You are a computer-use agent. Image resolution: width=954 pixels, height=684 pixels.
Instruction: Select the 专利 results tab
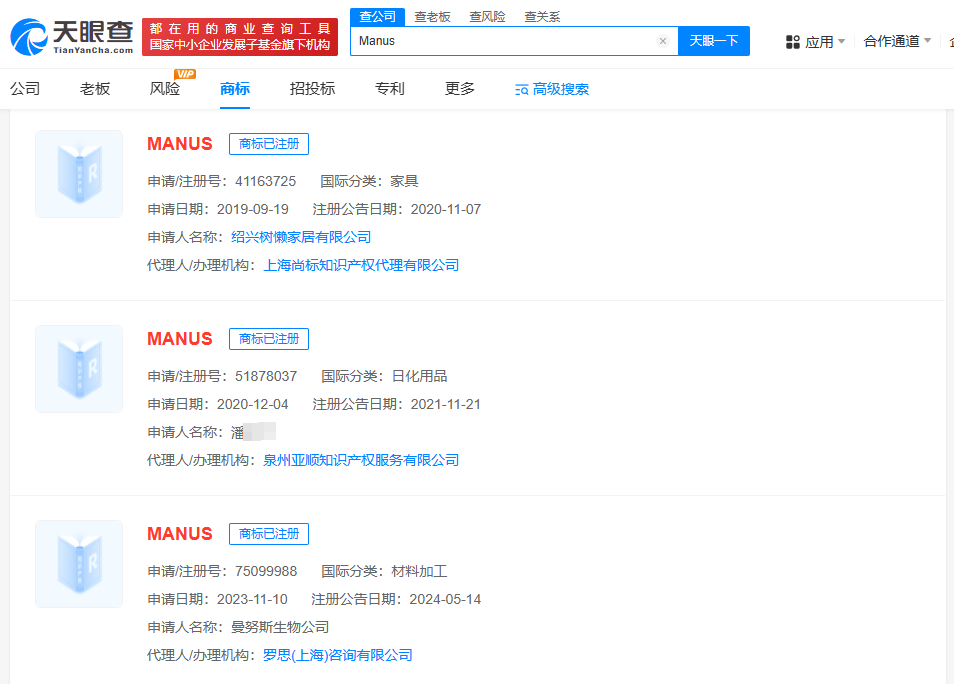[x=389, y=89]
